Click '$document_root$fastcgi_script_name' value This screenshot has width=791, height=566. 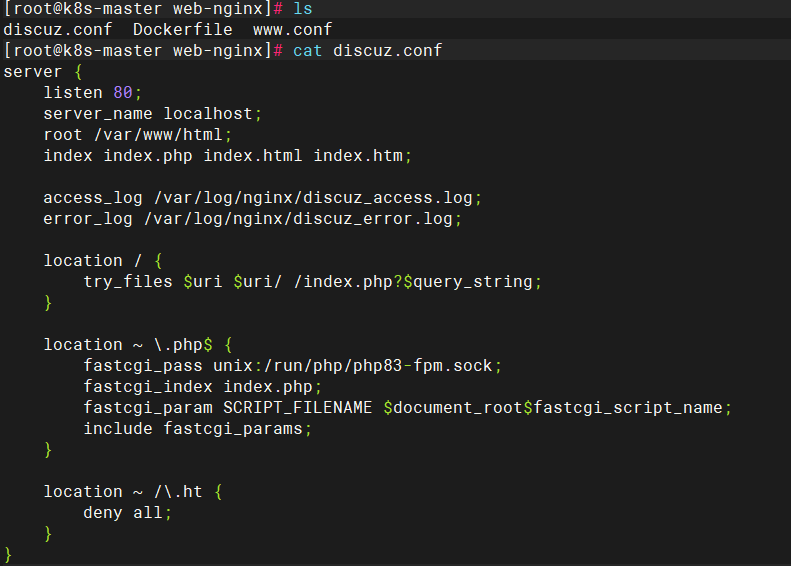pyautogui.click(x=553, y=408)
